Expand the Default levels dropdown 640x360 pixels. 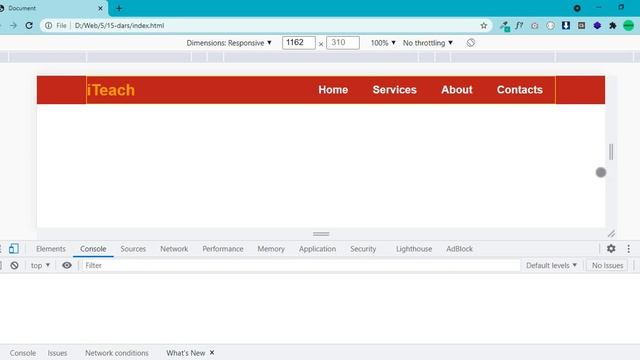(551, 265)
